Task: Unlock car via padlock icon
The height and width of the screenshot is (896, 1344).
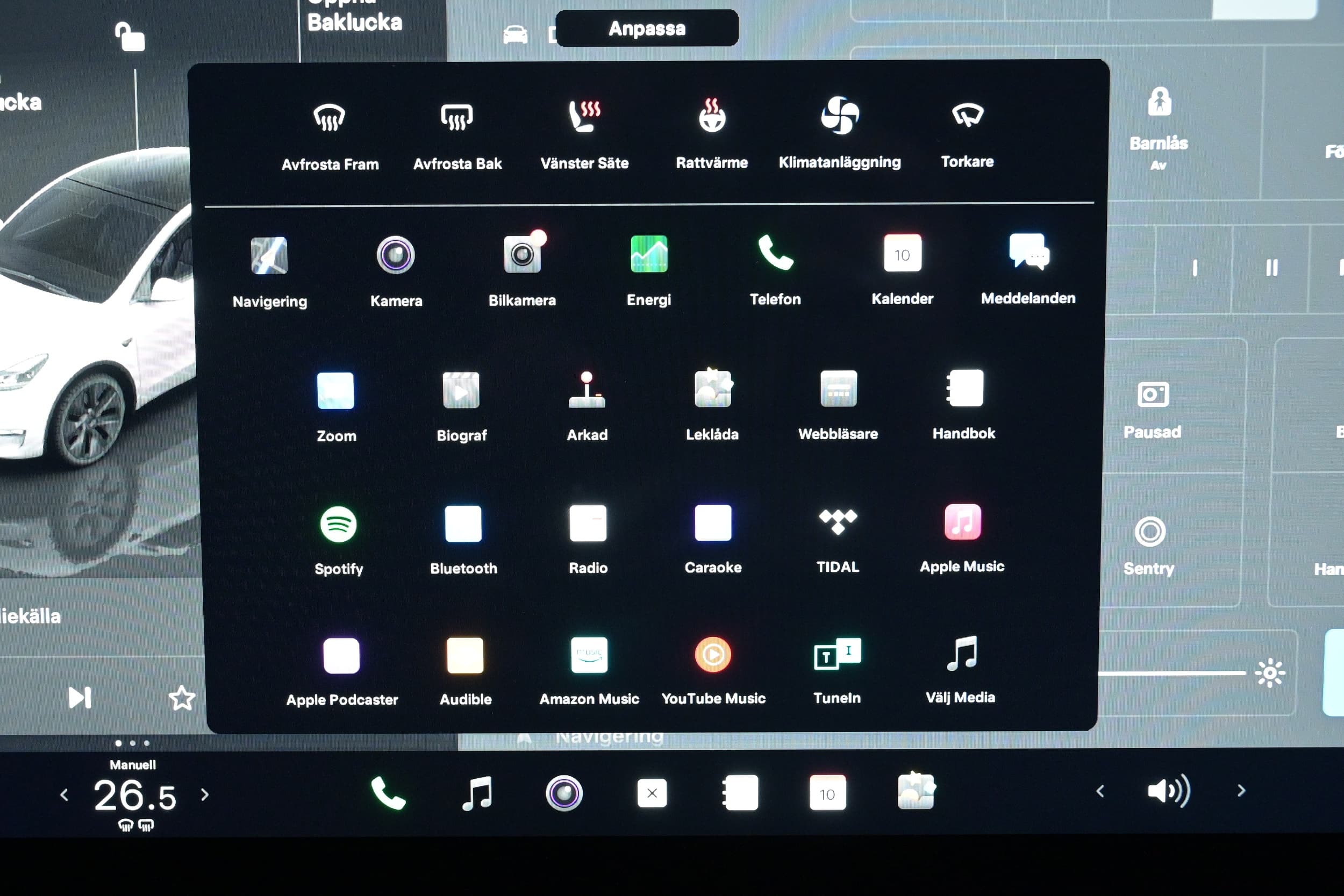Action: [130, 37]
